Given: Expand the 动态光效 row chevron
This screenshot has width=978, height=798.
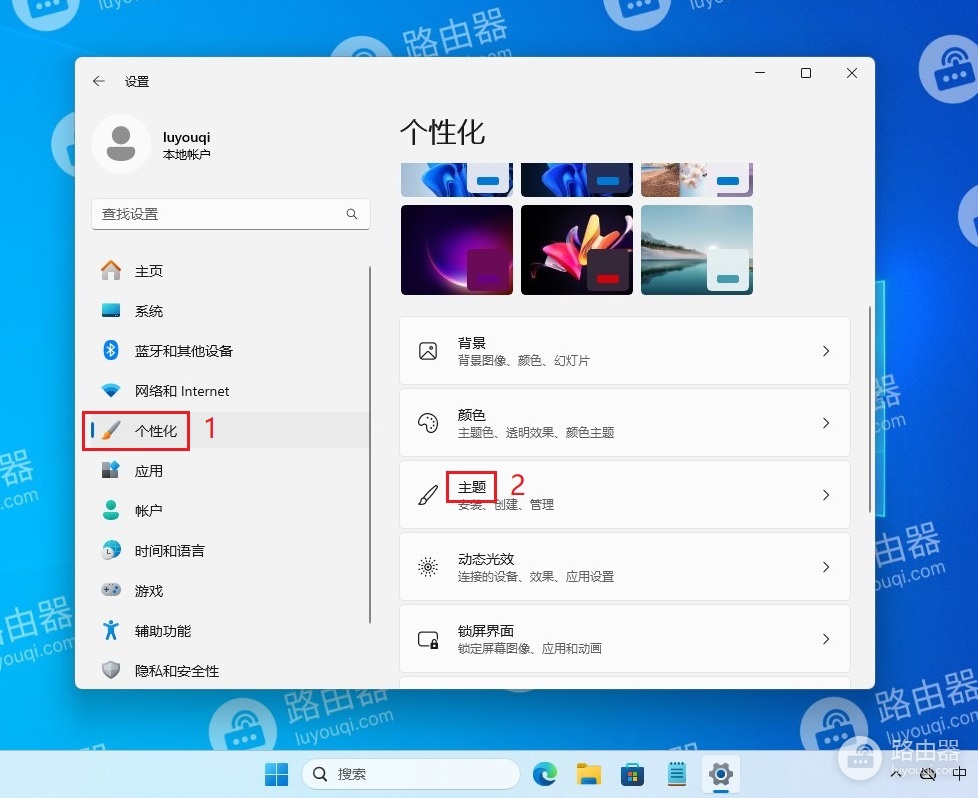Looking at the screenshot, I should (826, 567).
